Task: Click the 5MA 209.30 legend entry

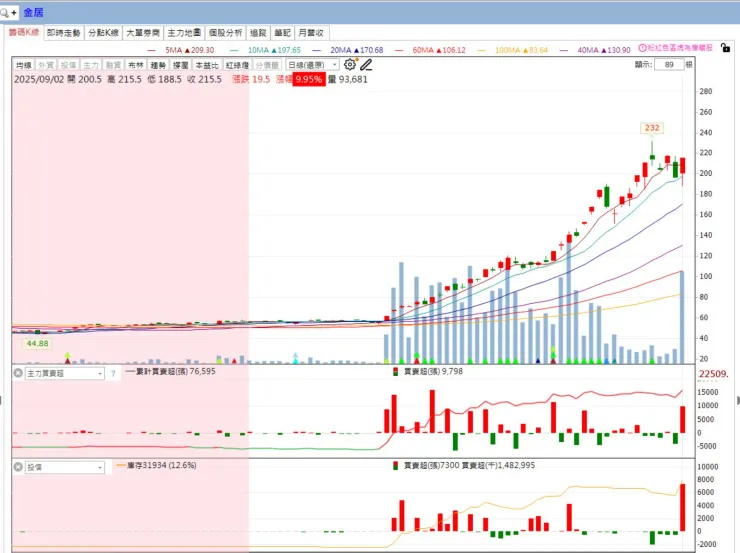Action: (181, 50)
